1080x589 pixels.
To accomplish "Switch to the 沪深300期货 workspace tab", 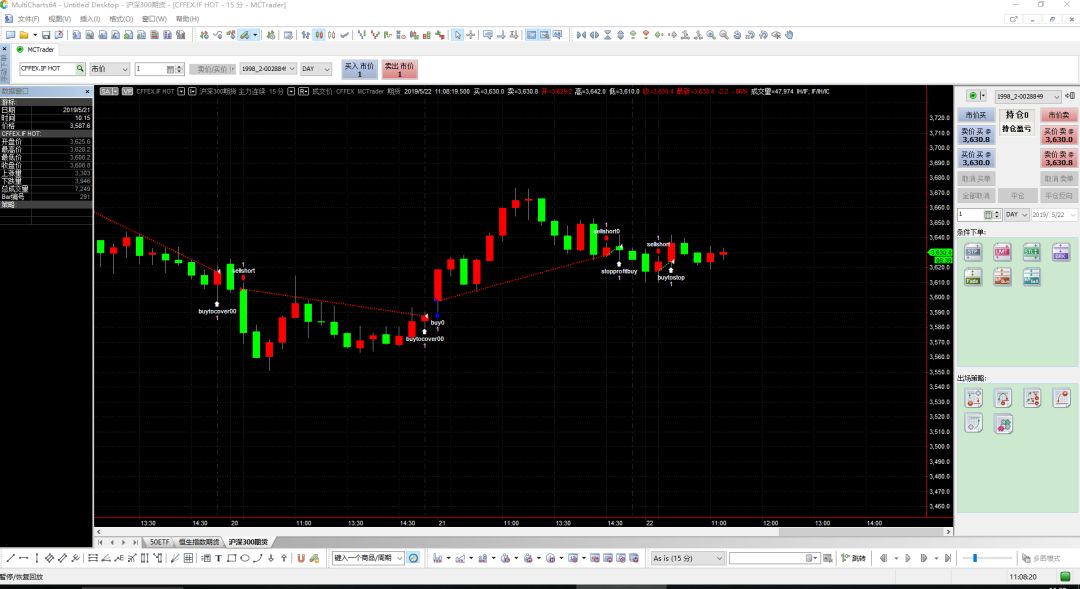I will pyautogui.click(x=247, y=542).
